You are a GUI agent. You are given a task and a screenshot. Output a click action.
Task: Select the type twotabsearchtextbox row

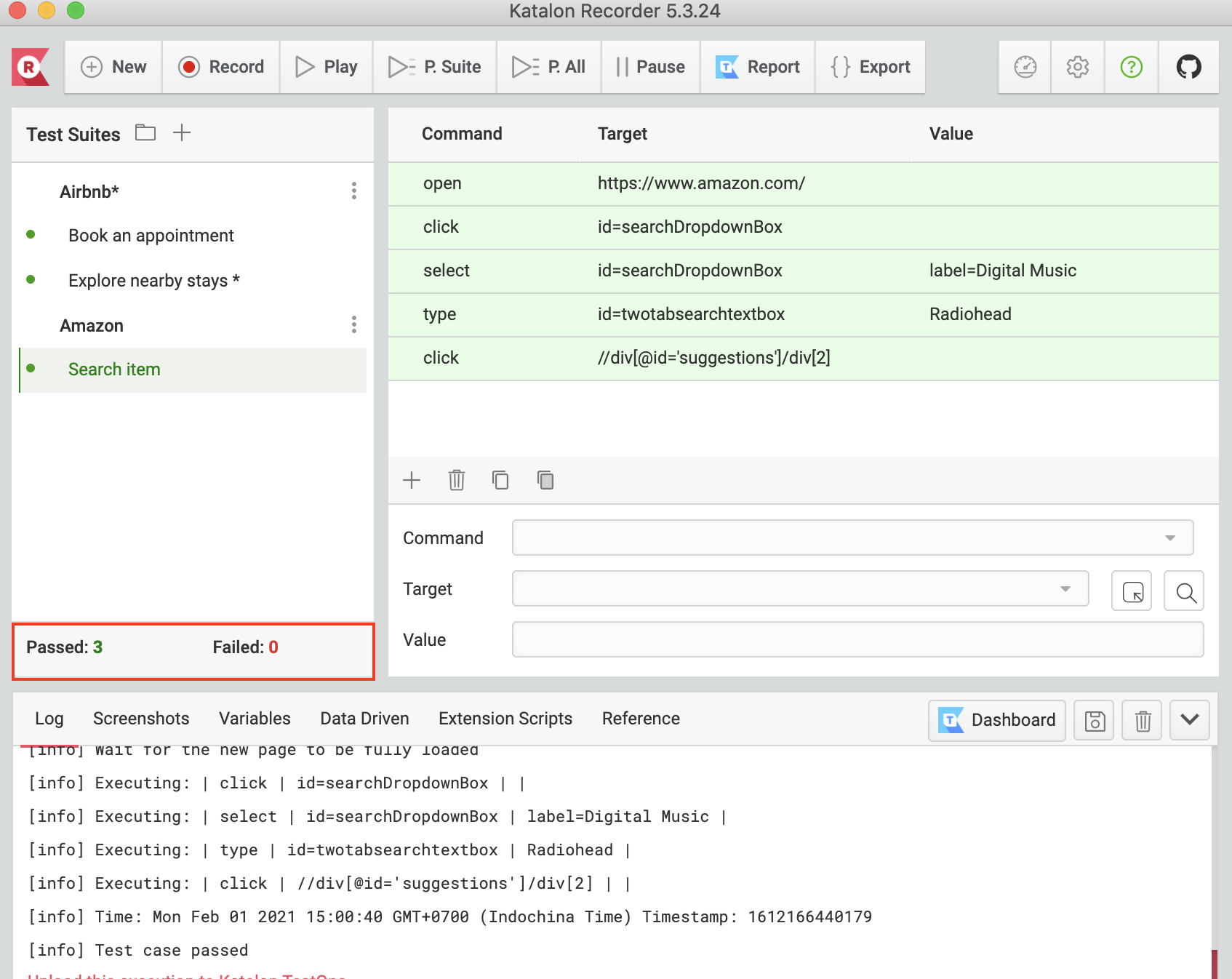[803, 315]
